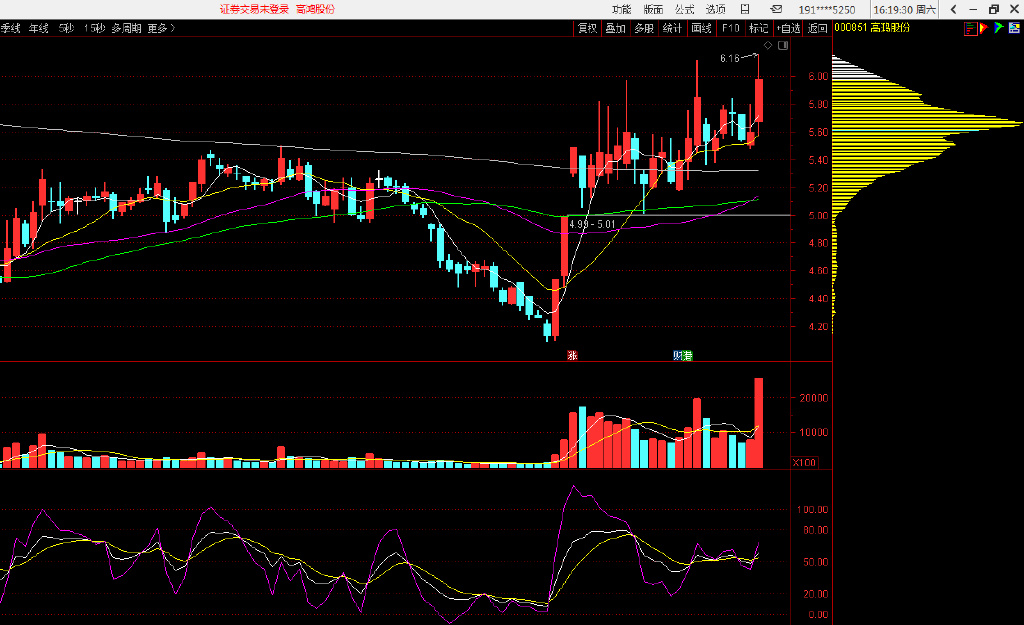Click the 0.00 indicator axis label
The image size is (1024, 625).
tap(818, 615)
